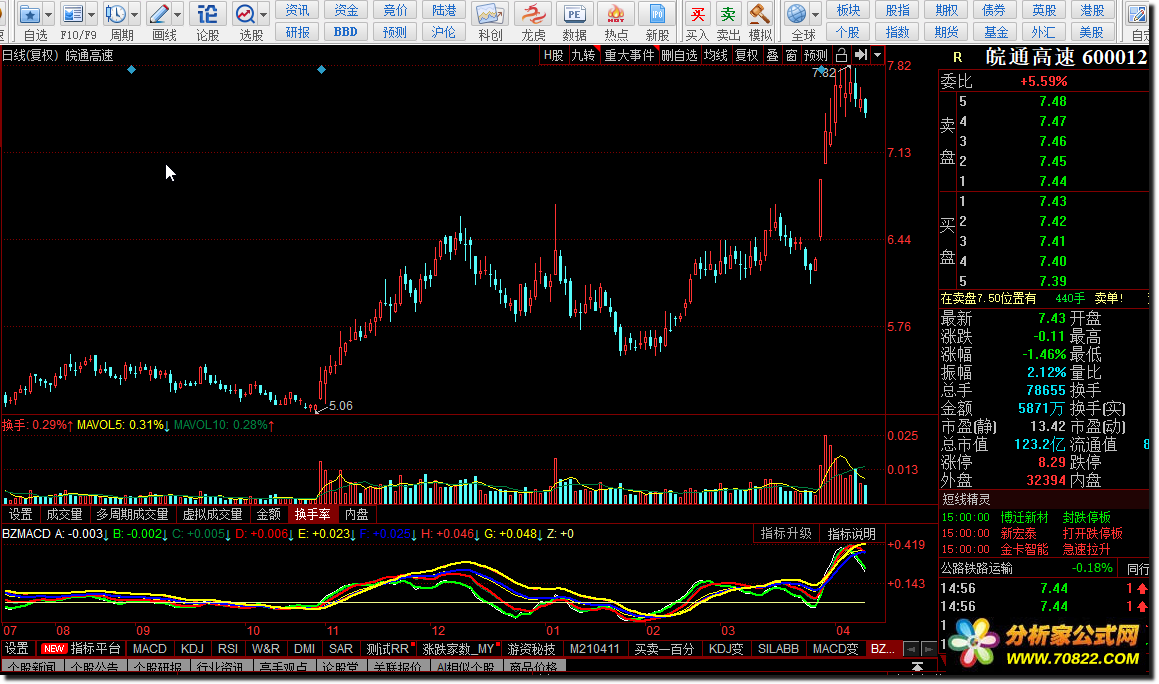This screenshot has width=1159, height=684.
Task: Open the 龙虎 dragon-tiger list icon
Action: click(533, 14)
